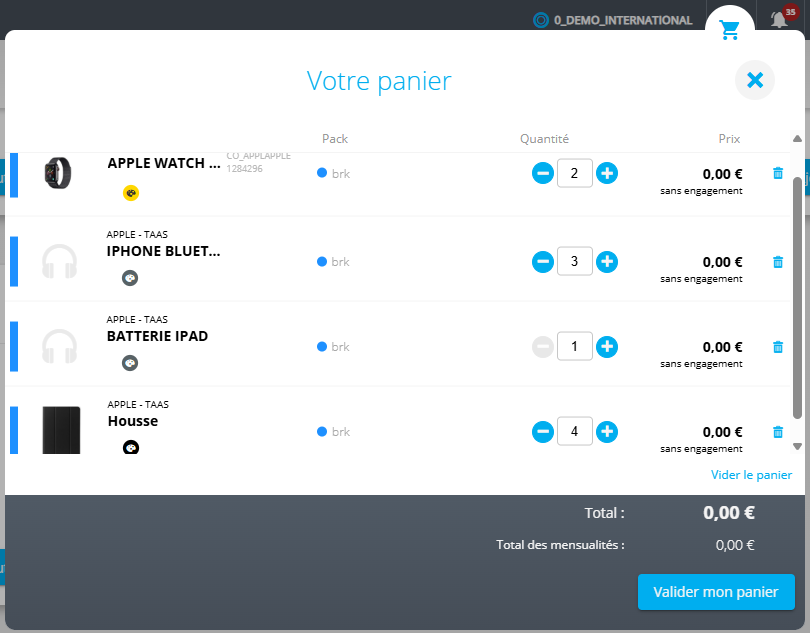Screen dimensions: 810x633
Task: Edit the Batterie iPad quantity field
Action: [574, 346]
